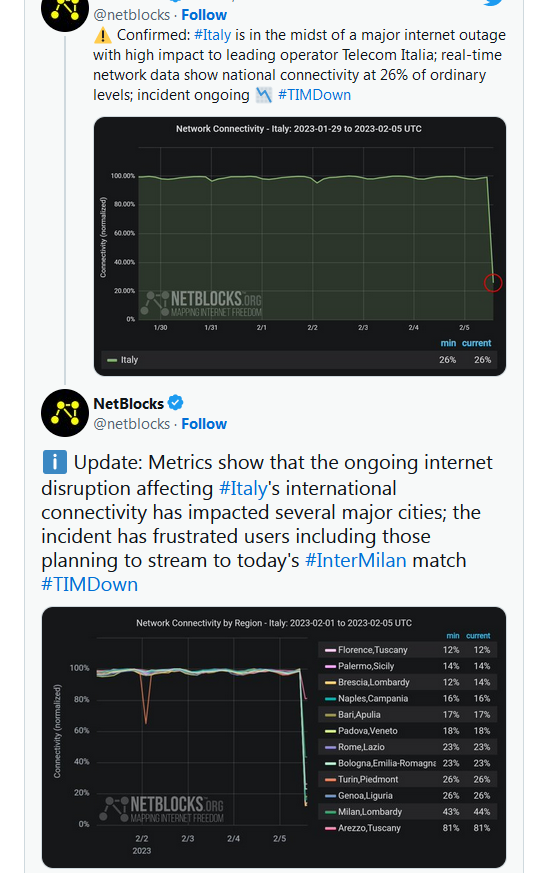Click the NetBlocks avatar of the second tweet

point(65,413)
